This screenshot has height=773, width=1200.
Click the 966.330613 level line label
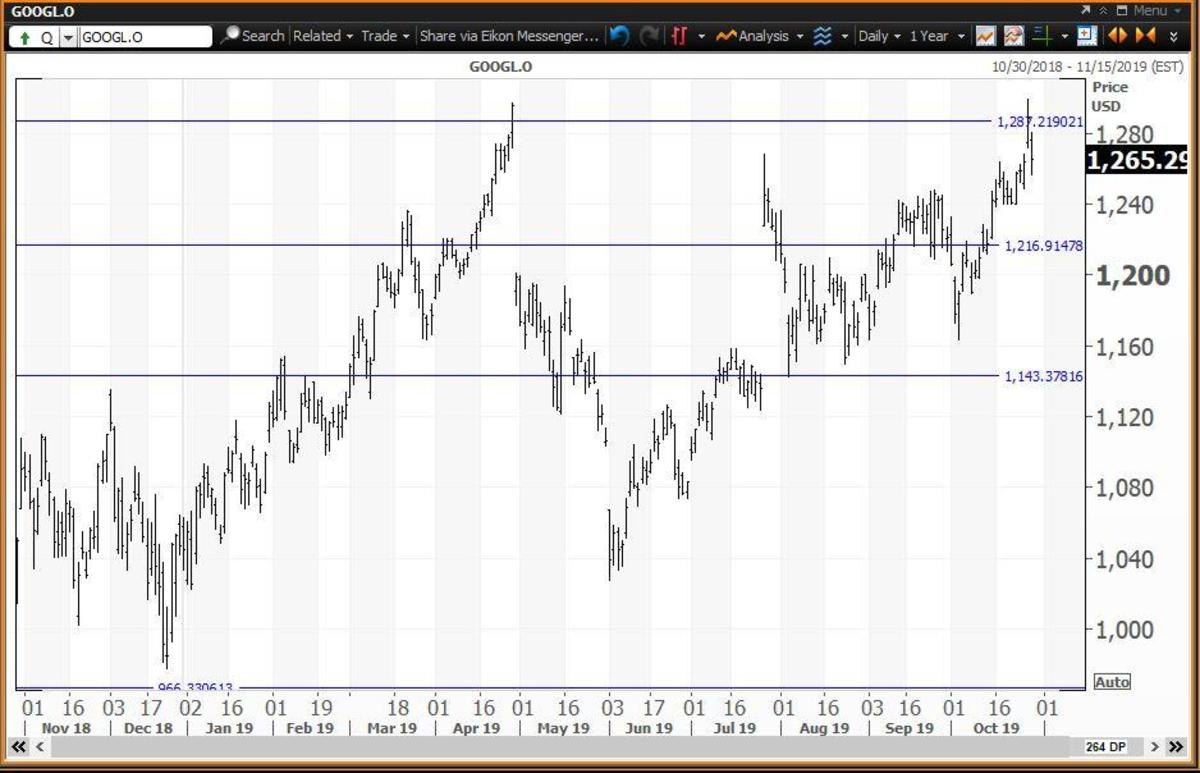coord(195,688)
